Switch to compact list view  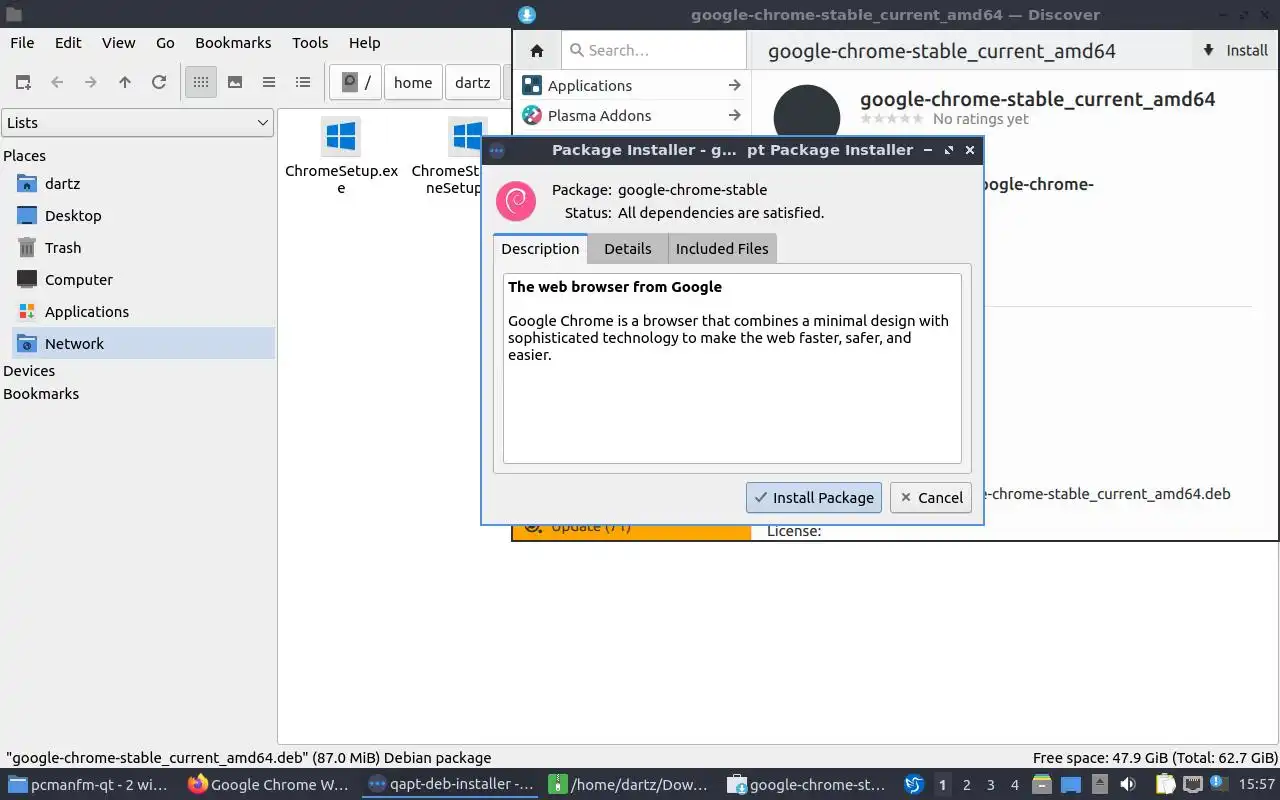[x=269, y=82]
